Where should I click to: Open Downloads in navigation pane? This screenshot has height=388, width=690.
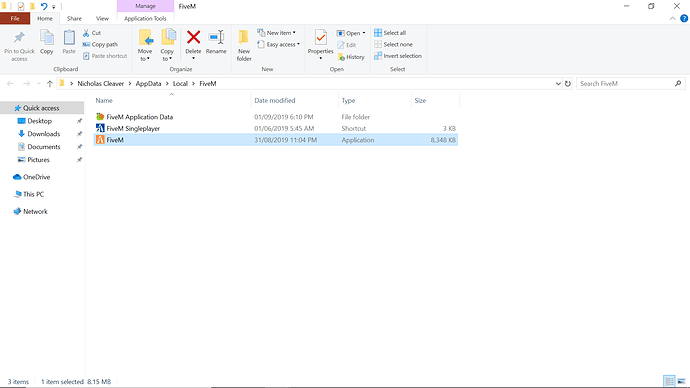point(44,134)
